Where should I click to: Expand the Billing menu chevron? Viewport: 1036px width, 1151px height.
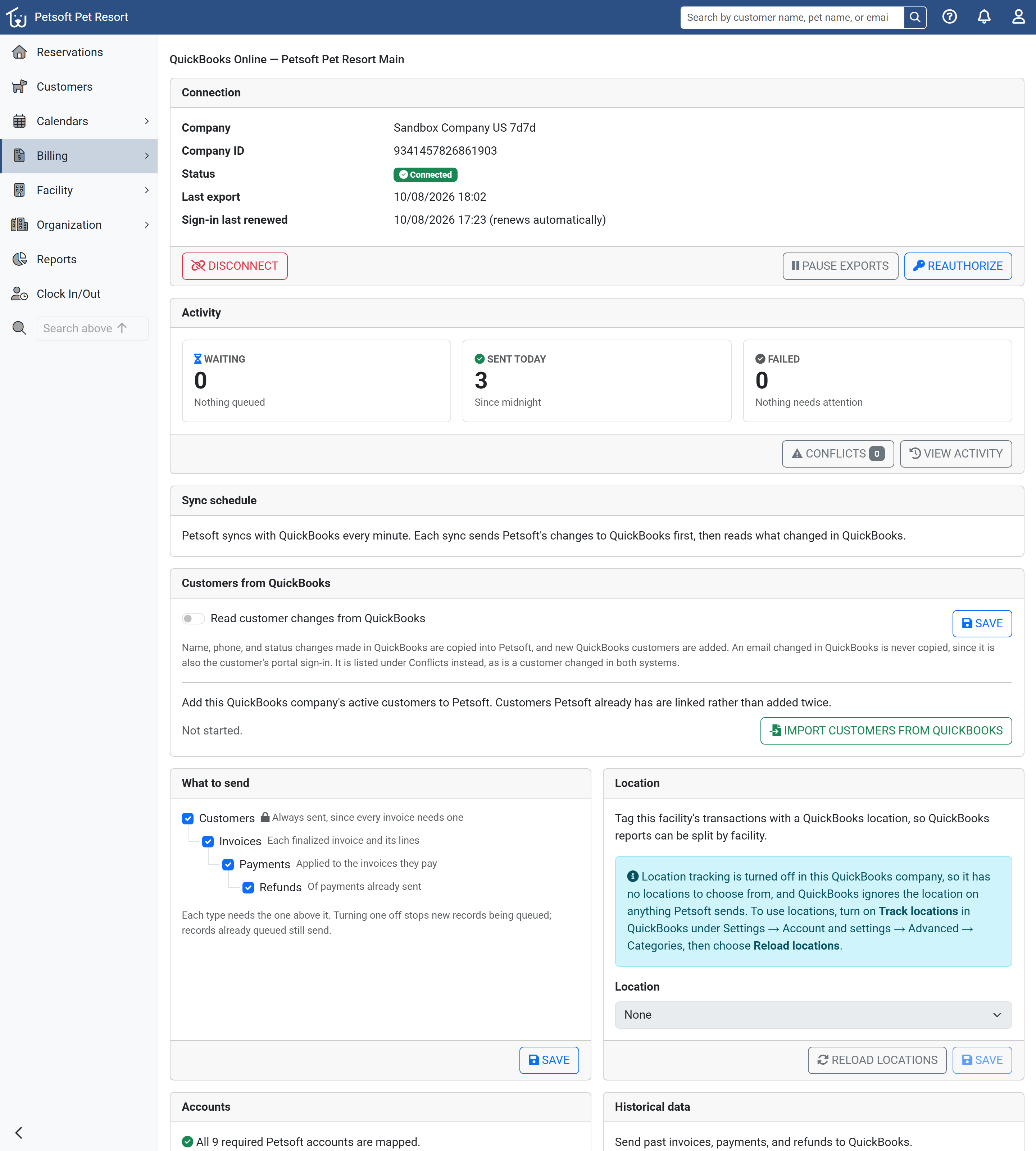click(147, 155)
